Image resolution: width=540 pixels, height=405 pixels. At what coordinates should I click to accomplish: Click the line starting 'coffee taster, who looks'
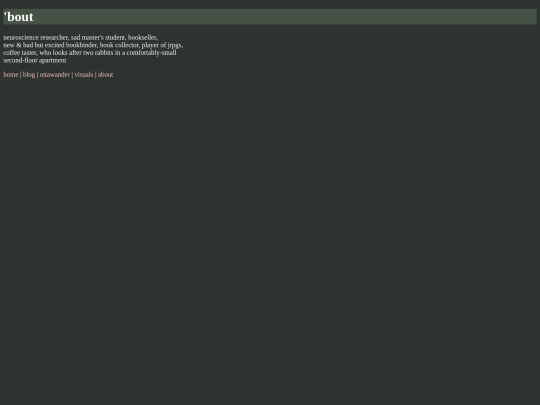pyautogui.click(x=90, y=53)
